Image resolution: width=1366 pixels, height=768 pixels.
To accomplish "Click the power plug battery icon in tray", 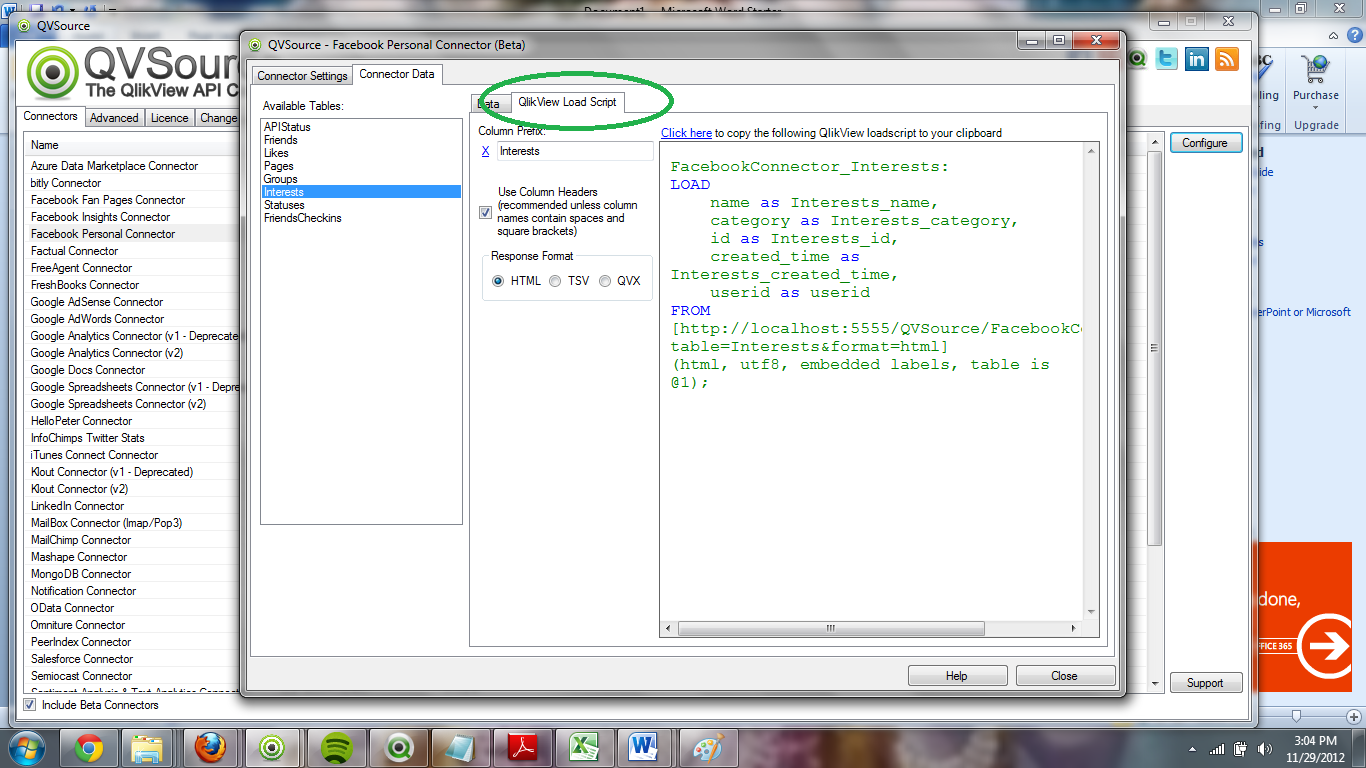I will tap(1241, 748).
